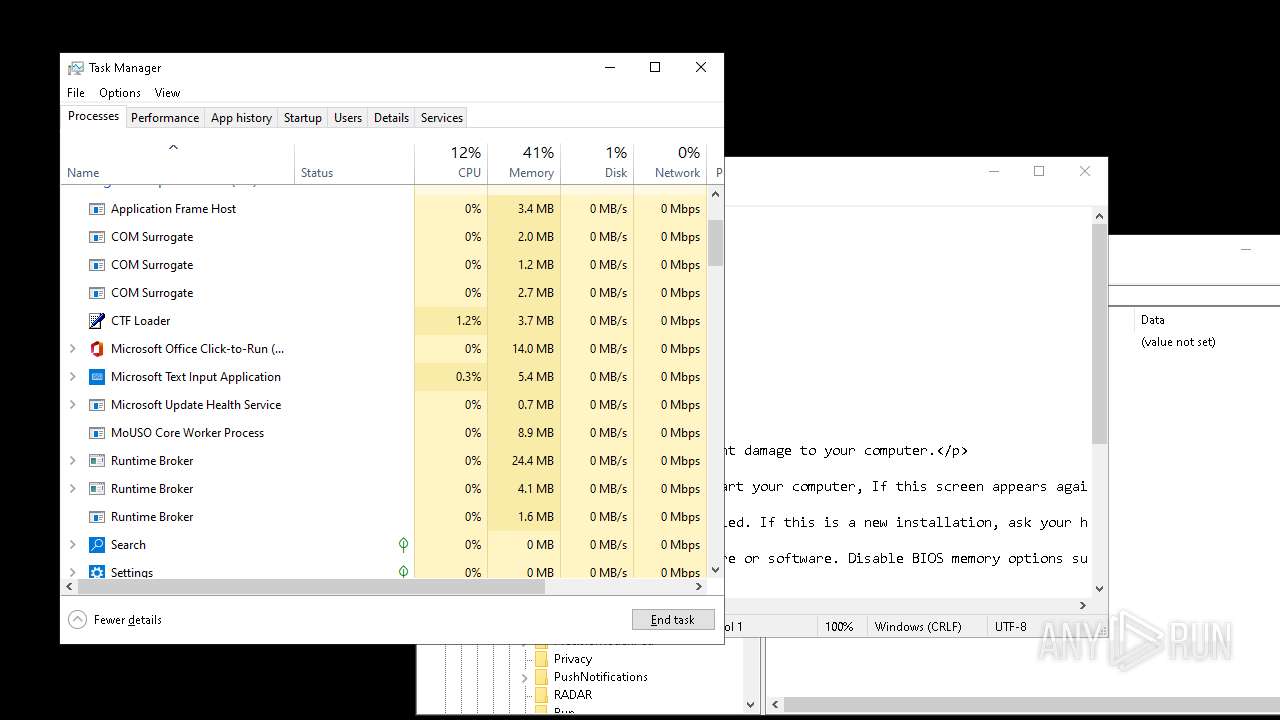
Task: Sort processes by Network column header
Action: 670,163
